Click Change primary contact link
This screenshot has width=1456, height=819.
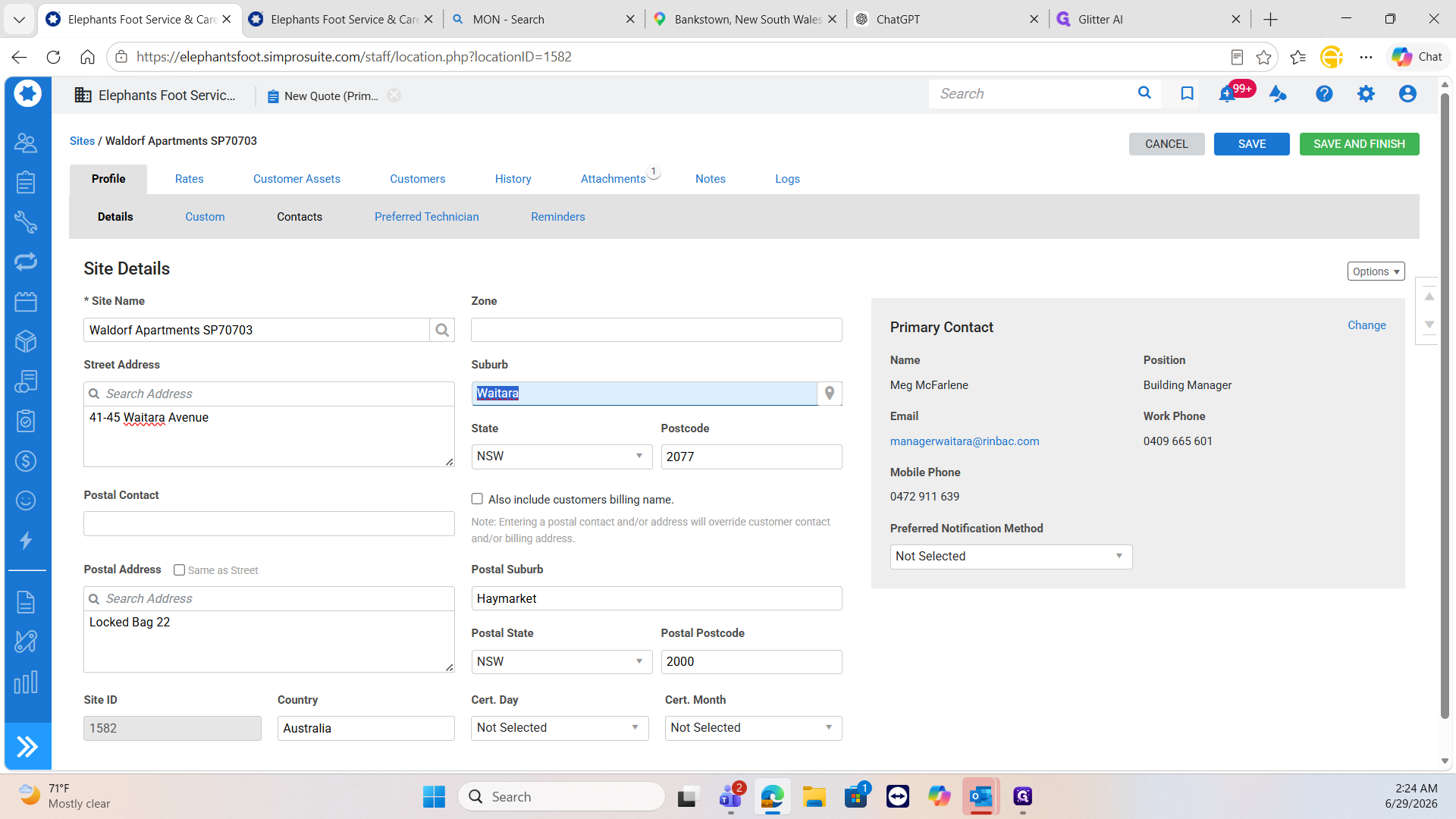point(1367,325)
